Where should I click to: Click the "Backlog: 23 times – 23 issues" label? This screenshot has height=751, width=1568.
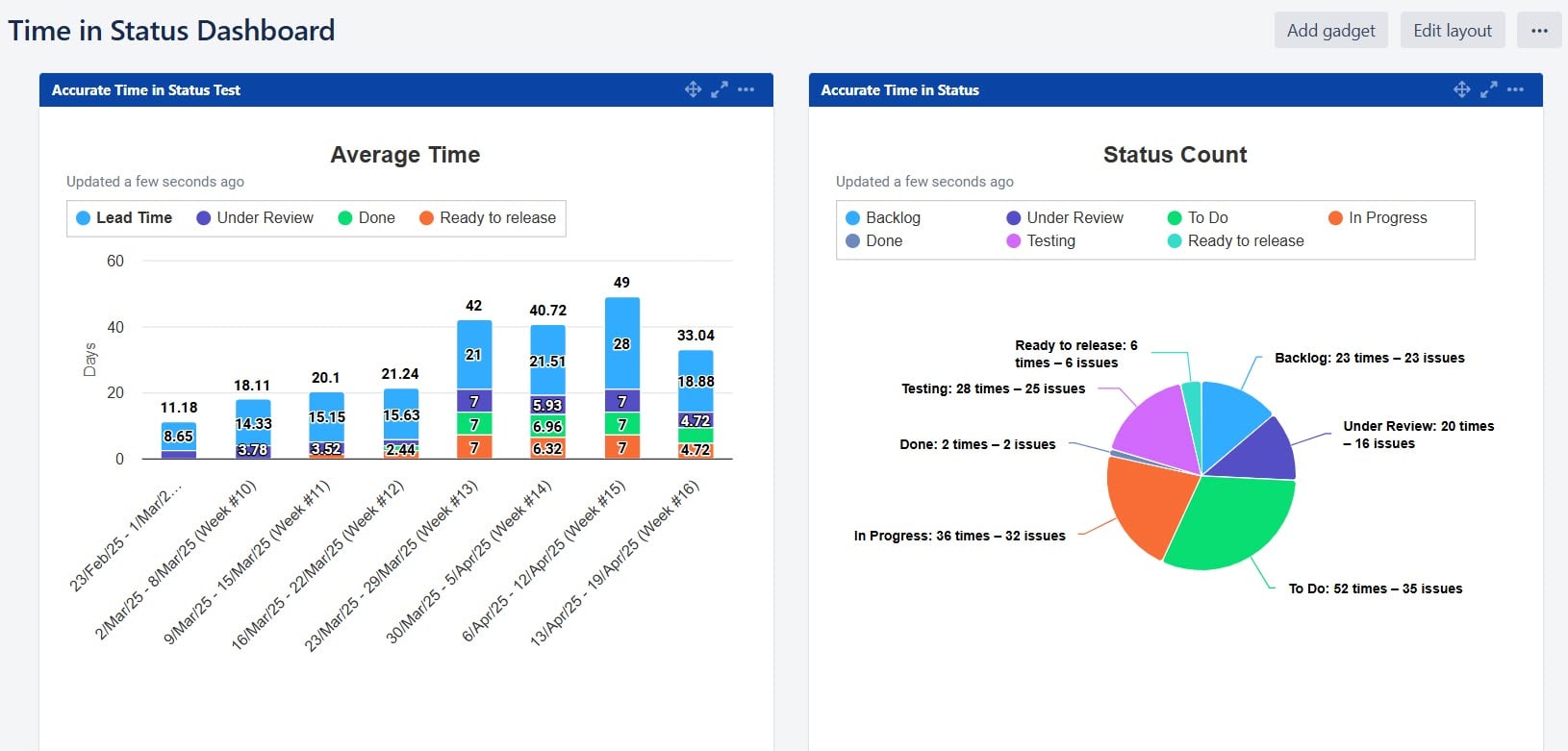point(1370,358)
